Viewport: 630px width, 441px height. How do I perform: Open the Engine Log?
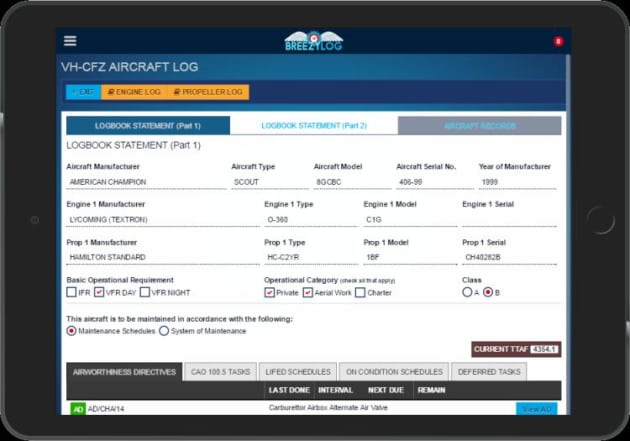tap(134, 92)
